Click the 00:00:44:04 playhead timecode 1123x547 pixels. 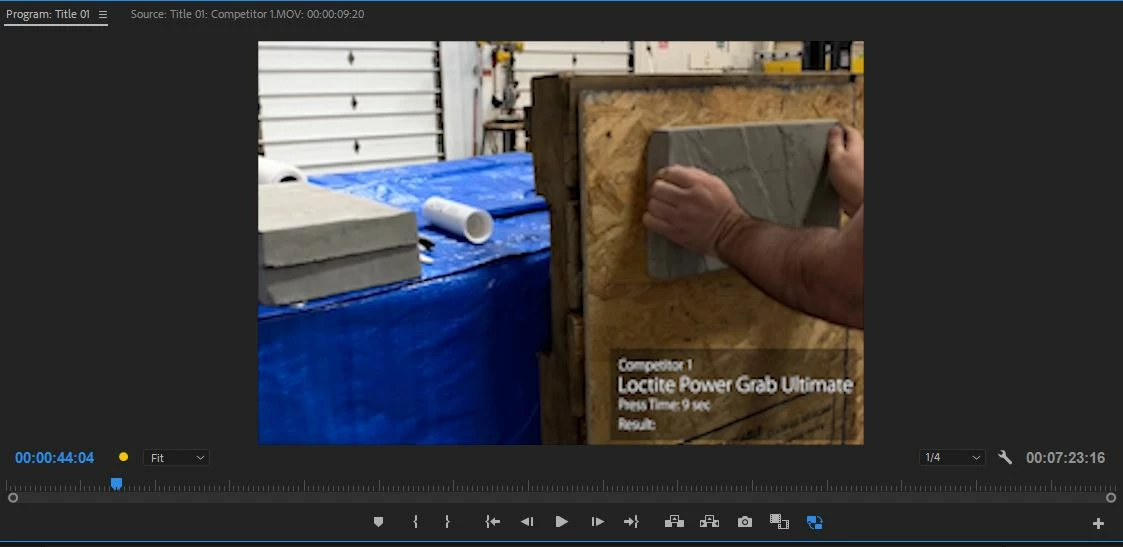[x=54, y=458]
